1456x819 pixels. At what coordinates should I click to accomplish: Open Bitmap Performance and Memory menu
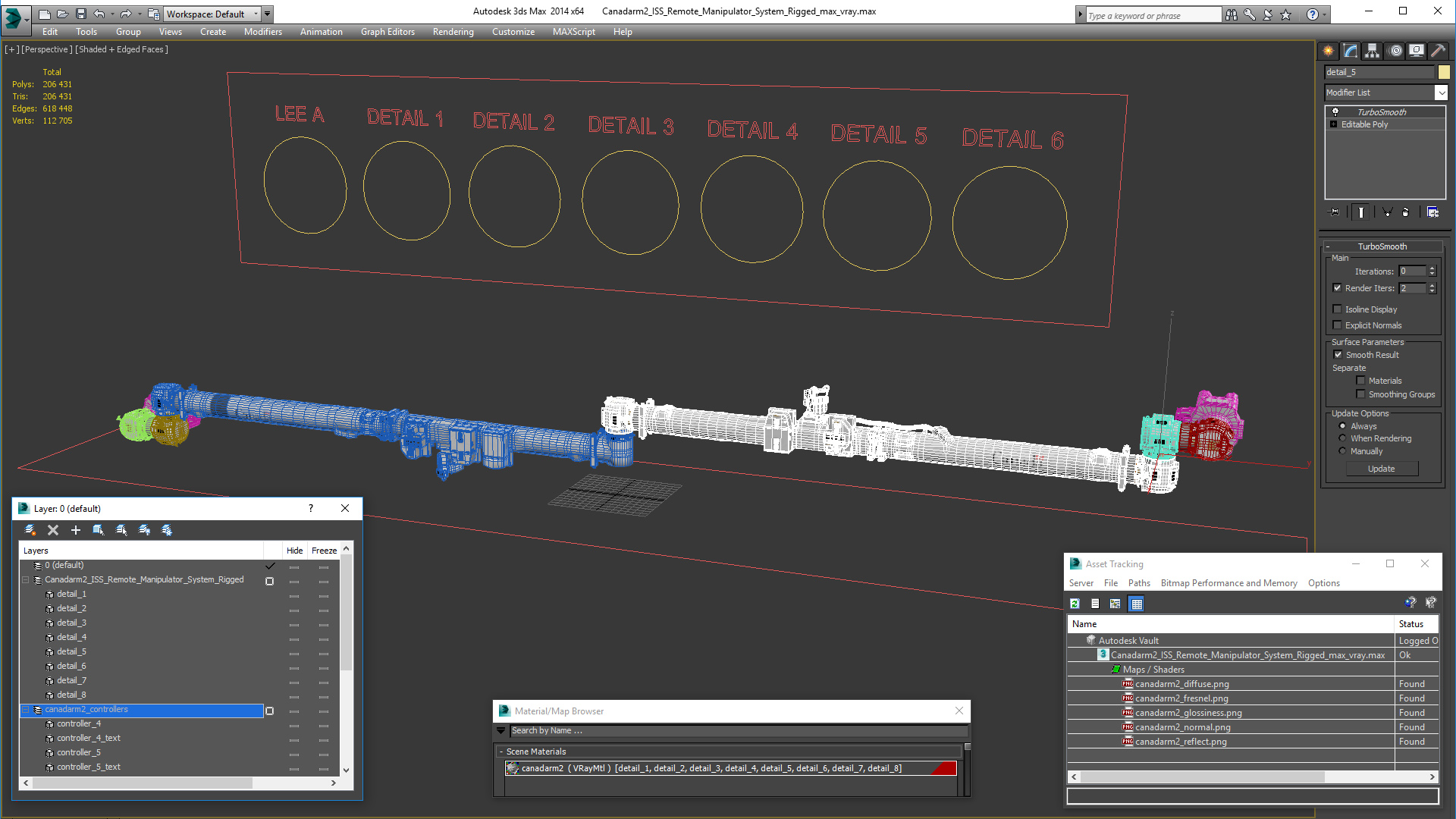[1228, 583]
